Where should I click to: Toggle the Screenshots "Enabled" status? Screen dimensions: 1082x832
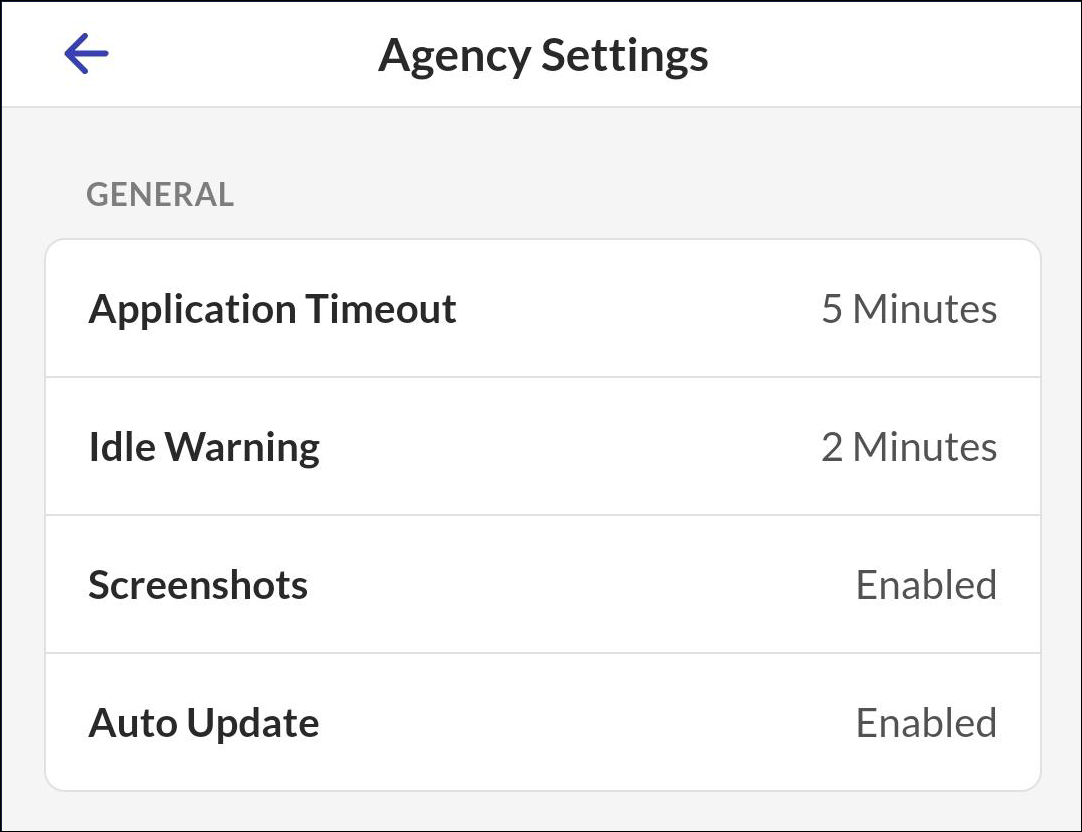pyautogui.click(x=926, y=585)
